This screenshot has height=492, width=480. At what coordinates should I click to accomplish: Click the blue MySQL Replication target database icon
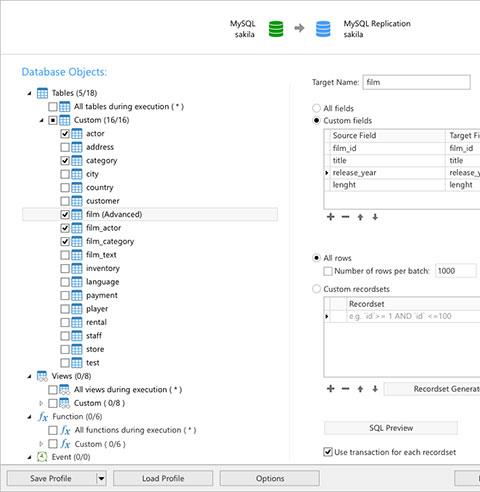(x=323, y=29)
